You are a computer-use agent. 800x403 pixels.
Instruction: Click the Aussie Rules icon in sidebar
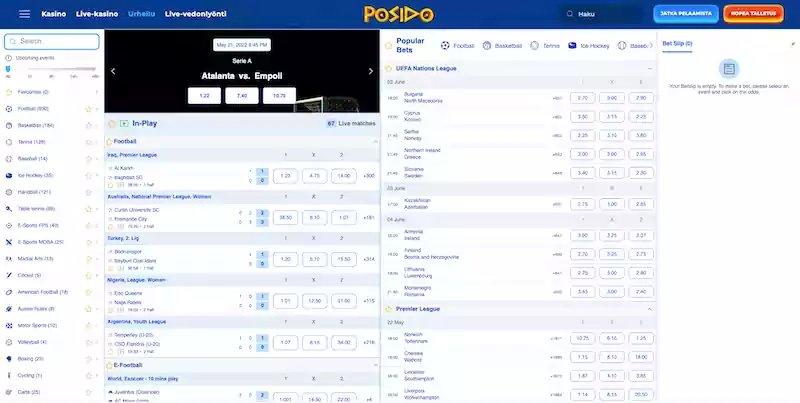pyautogui.click(x=9, y=309)
